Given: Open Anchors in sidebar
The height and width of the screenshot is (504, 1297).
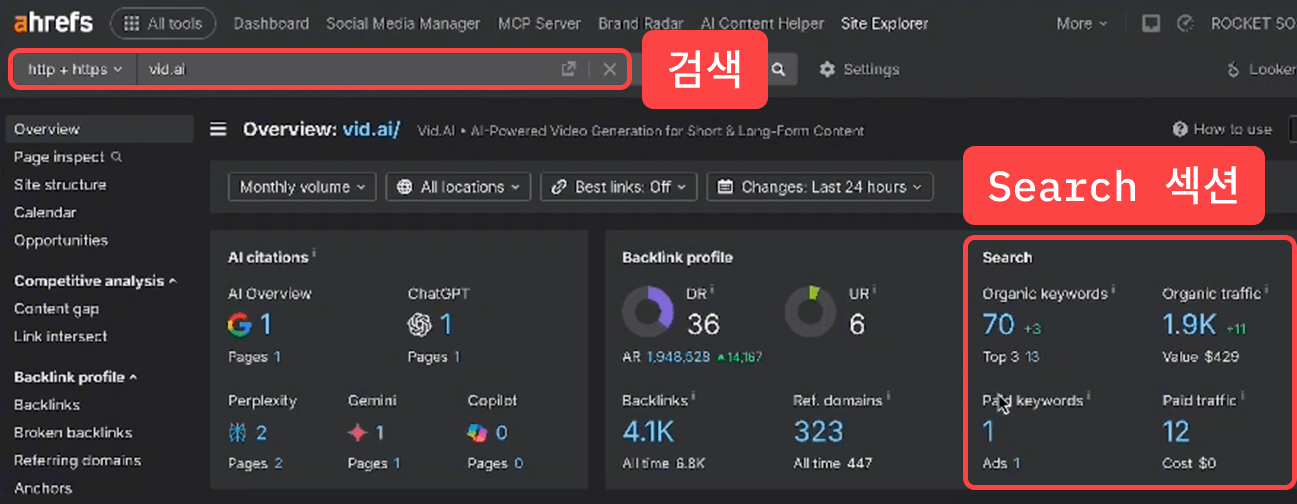Looking at the screenshot, I should [x=43, y=488].
